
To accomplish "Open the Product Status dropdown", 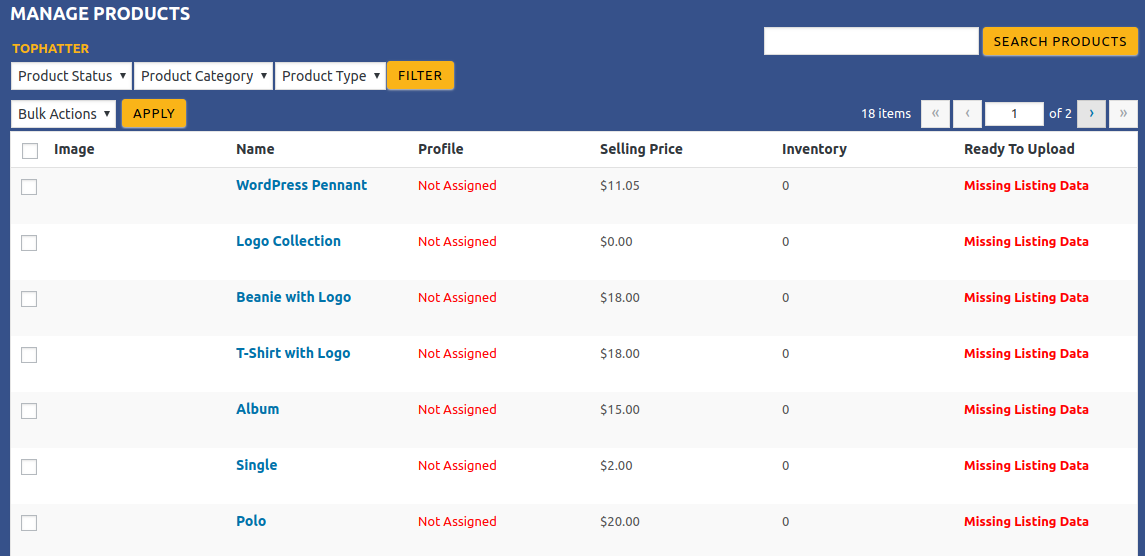I will coord(72,76).
